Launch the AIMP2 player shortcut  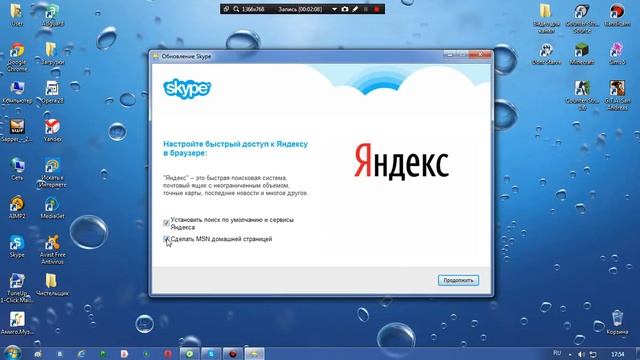(x=17, y=207)
